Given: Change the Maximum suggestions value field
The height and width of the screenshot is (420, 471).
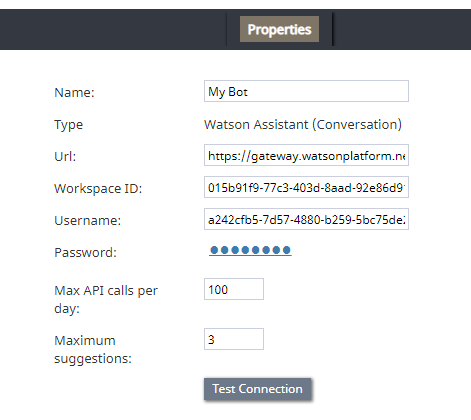Looking at the screenshot, I should pyautogui.click(x=234, y=339).
